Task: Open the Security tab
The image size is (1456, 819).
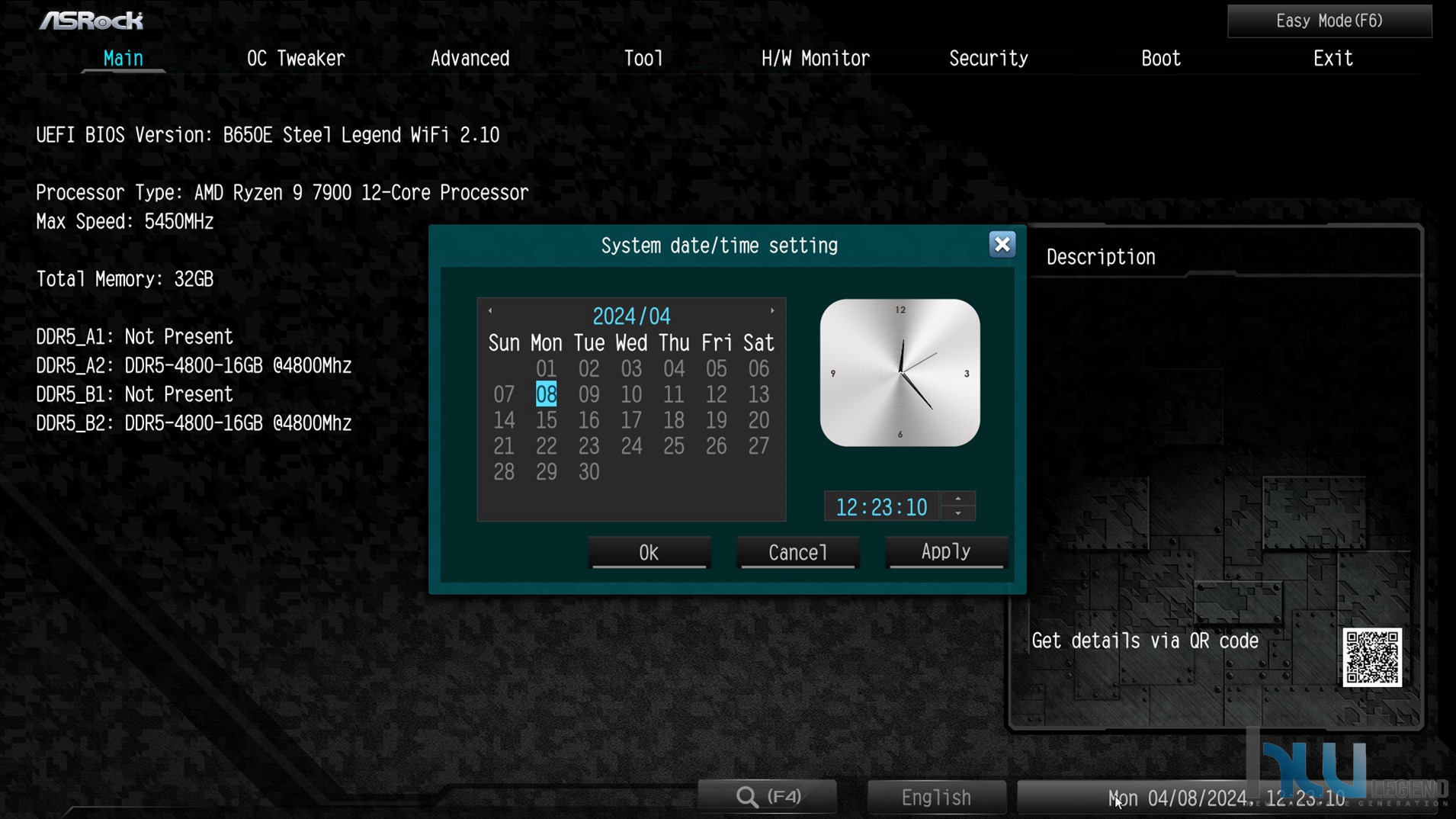Action: [988, 59]
